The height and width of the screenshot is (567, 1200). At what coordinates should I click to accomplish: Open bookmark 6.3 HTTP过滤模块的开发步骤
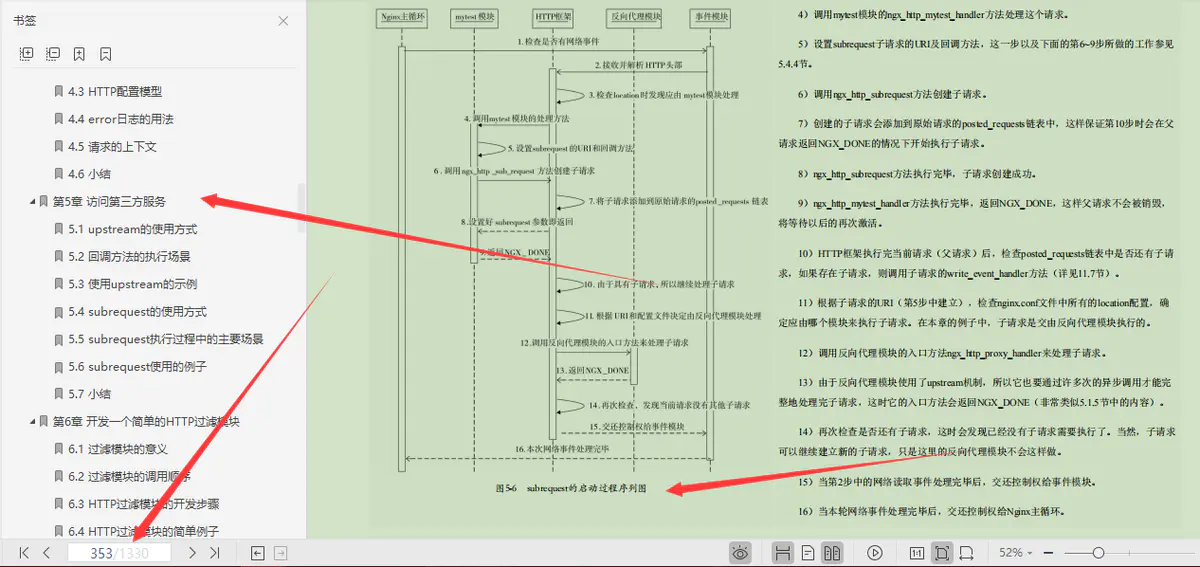(143, 504)
